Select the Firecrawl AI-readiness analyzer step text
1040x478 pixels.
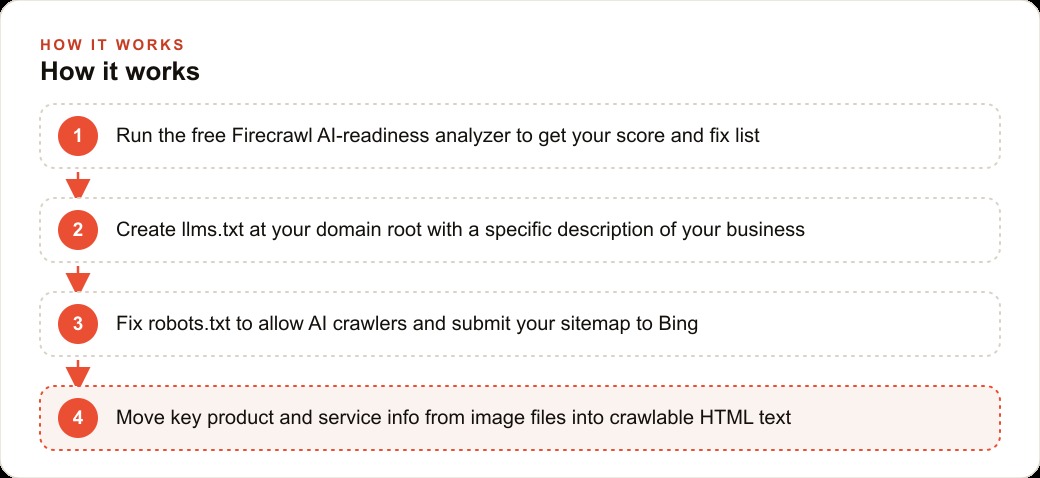(x=438, y=136)
